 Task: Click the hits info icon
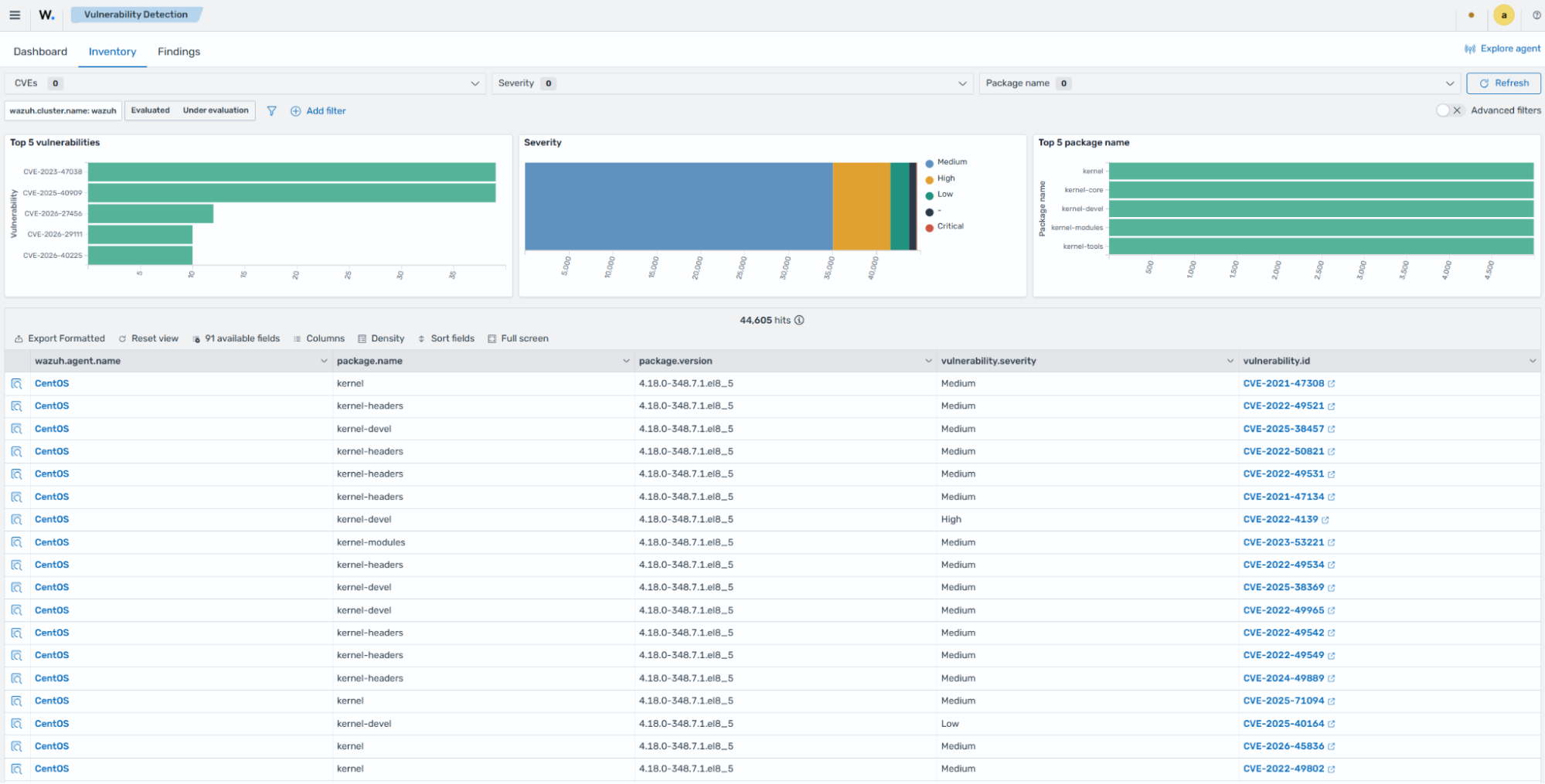coord(799,320)
